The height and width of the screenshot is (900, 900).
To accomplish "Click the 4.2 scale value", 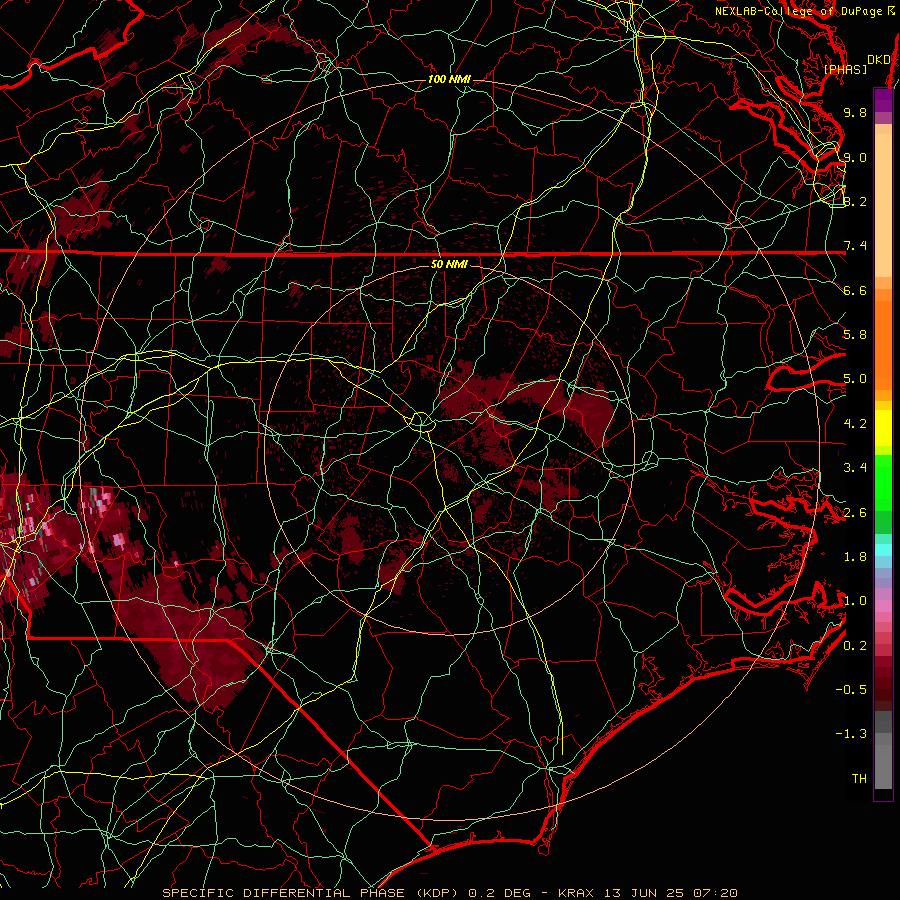I will 855,424.
